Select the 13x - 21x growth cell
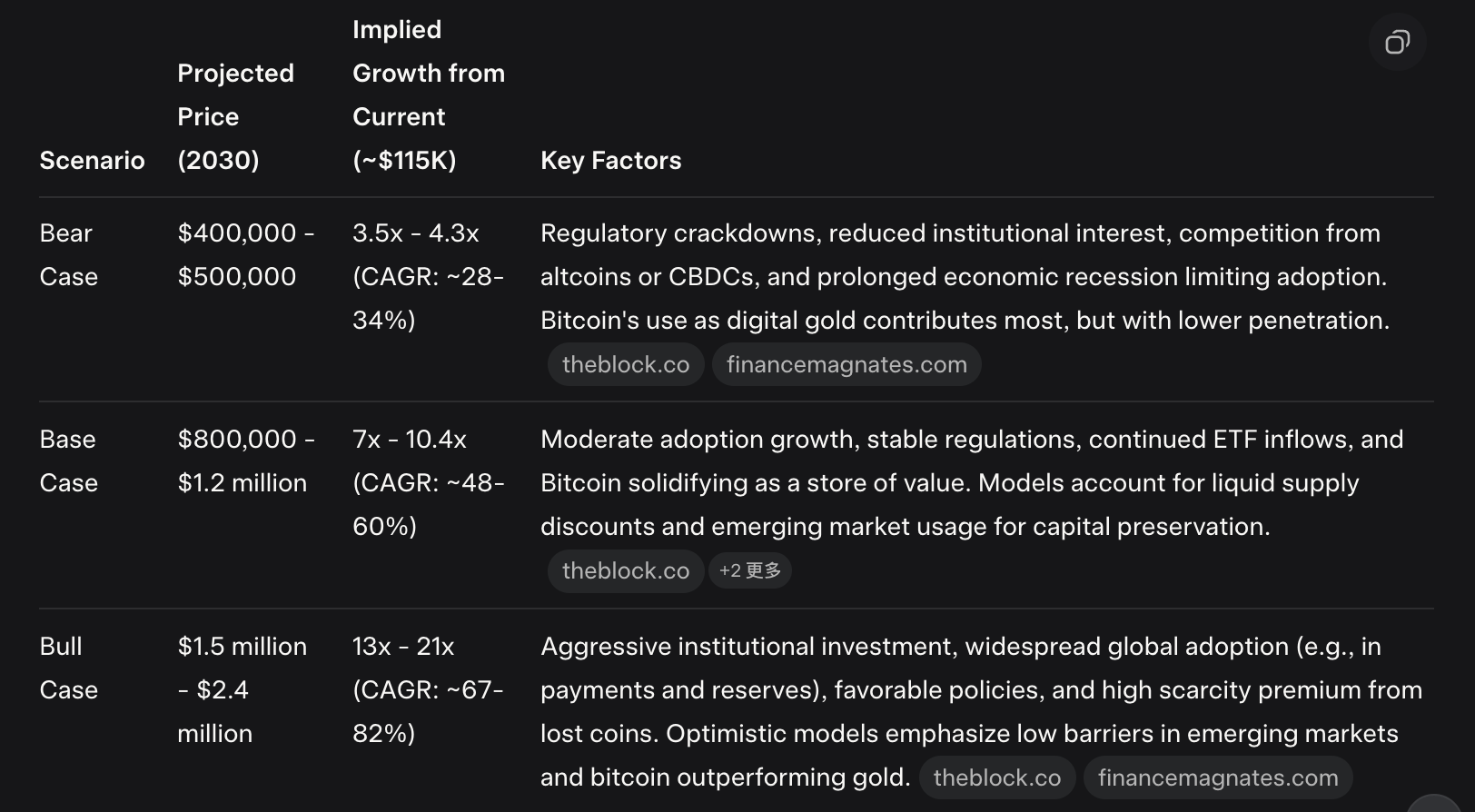Image resolution: width=1475 pixels, height=812 pixels. [428, 689]
